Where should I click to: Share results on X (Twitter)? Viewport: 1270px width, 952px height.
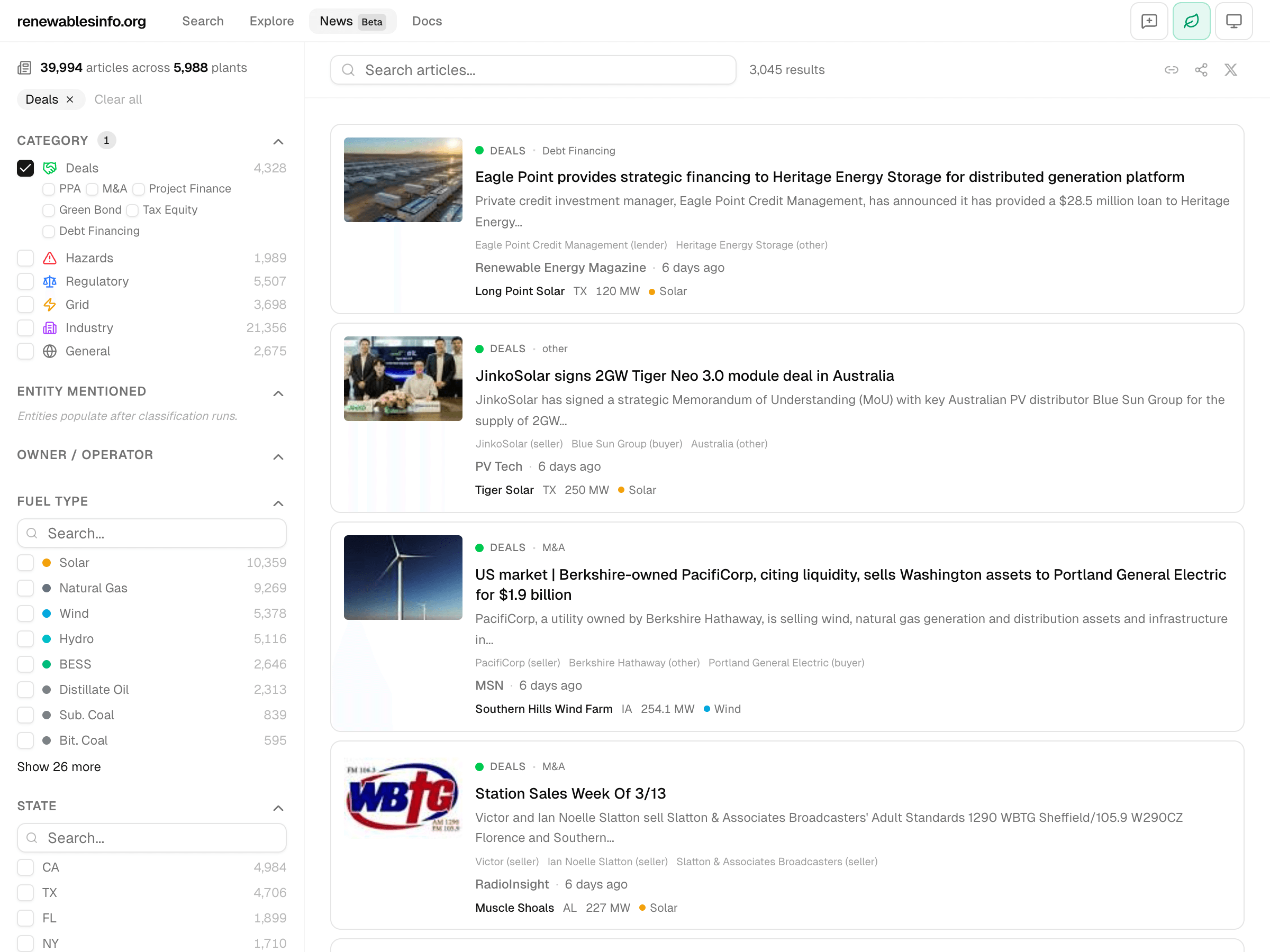(x=1231, y=69)
